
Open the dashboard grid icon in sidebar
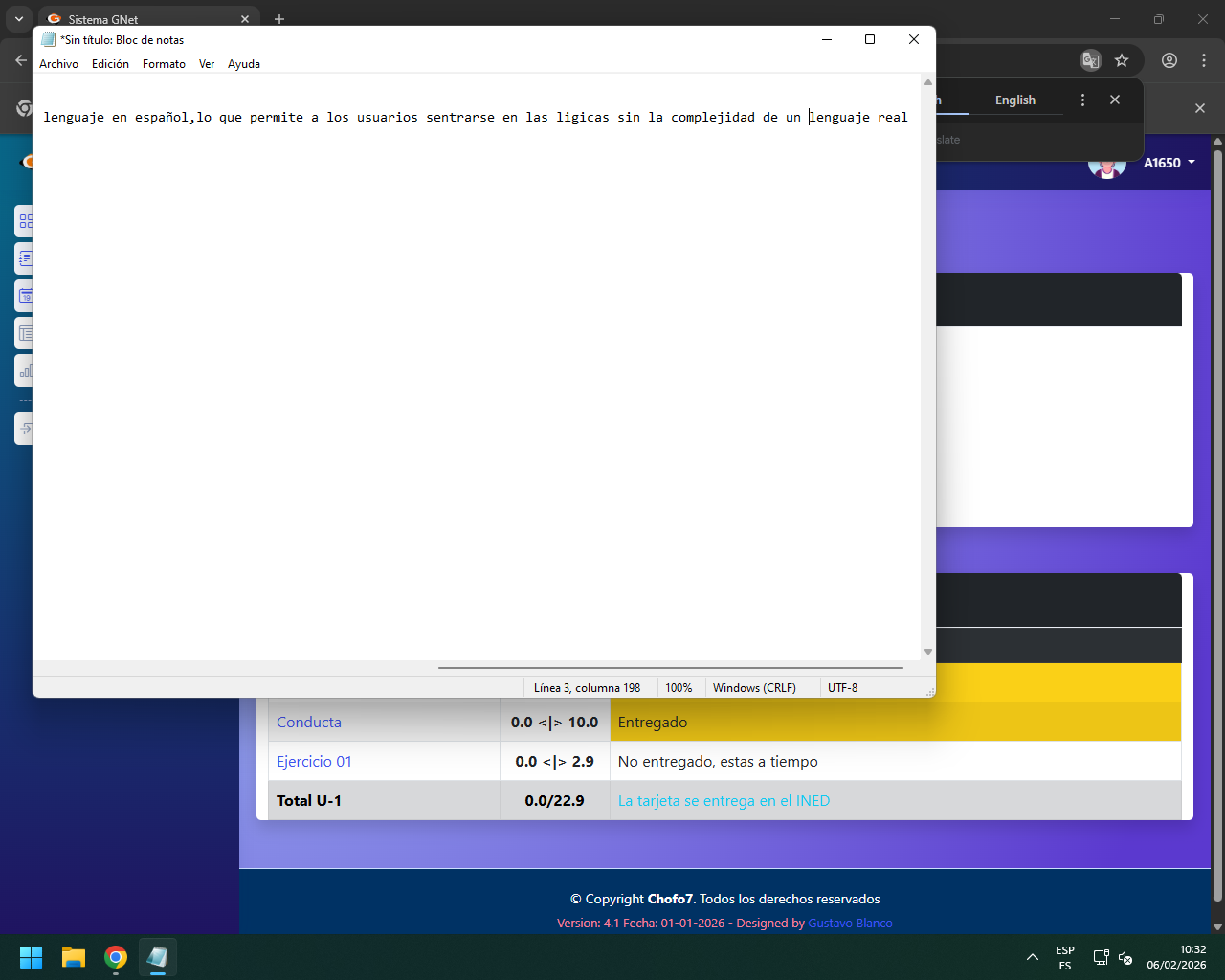tap(25, 221)
